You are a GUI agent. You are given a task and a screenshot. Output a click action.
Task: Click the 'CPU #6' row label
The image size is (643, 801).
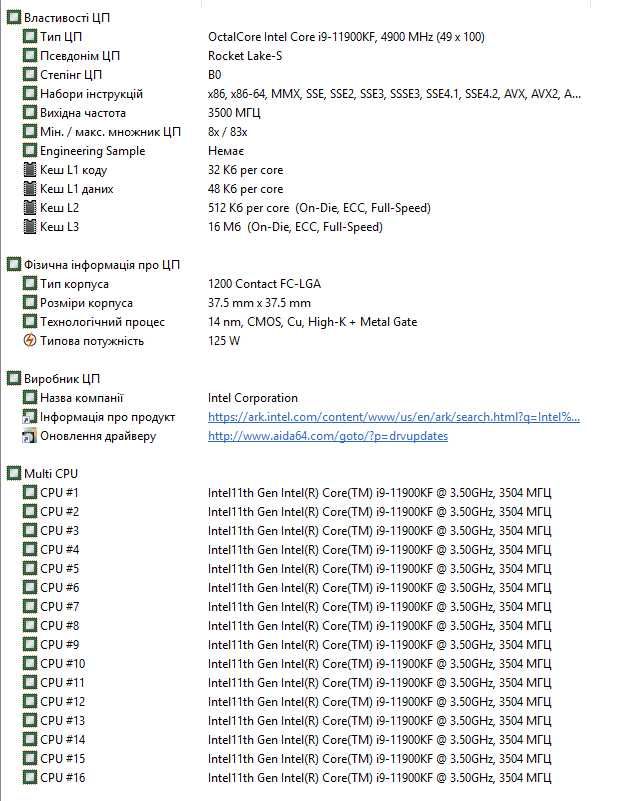59,587
